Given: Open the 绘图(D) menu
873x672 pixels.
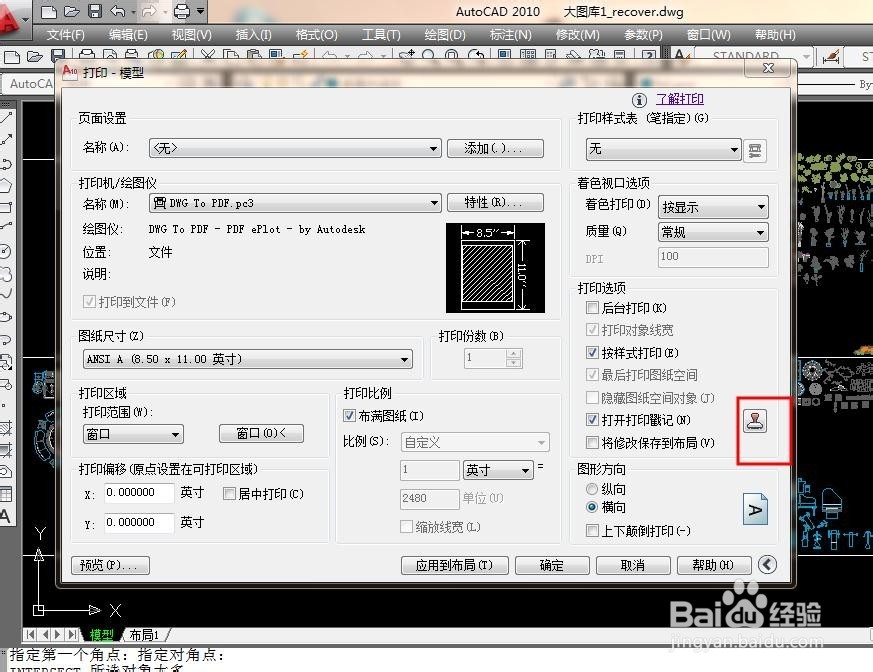Looking at the screenshot, I should (x=444, y=35).
